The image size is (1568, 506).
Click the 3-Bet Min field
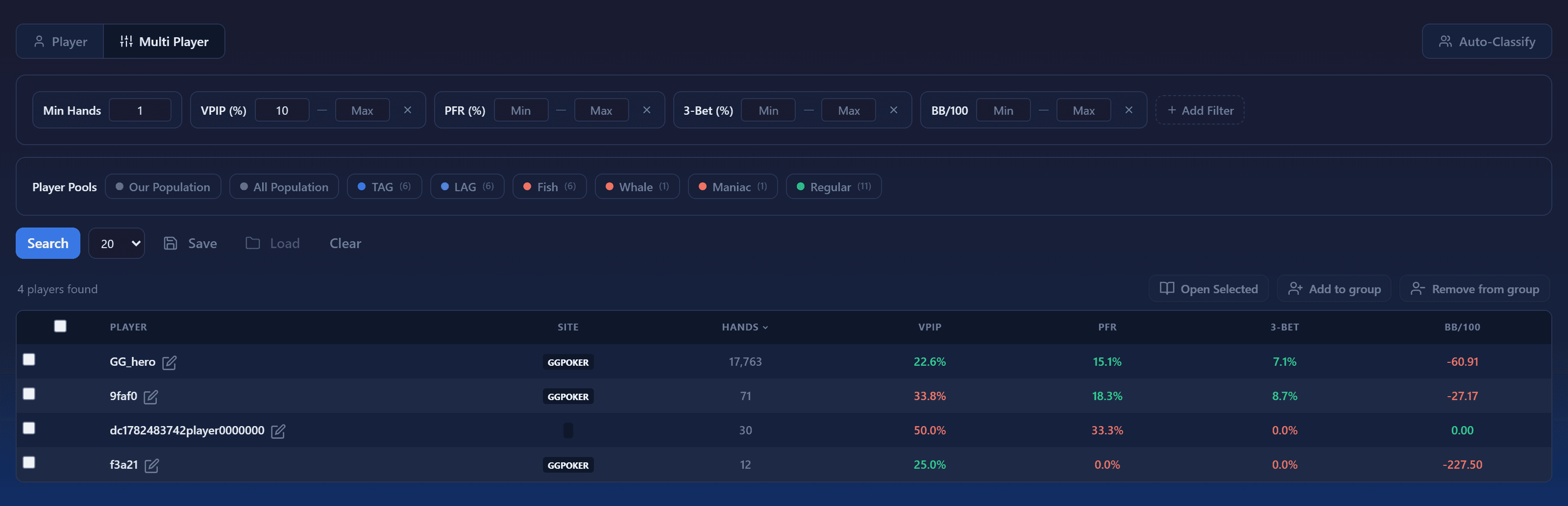pos(768,110)
